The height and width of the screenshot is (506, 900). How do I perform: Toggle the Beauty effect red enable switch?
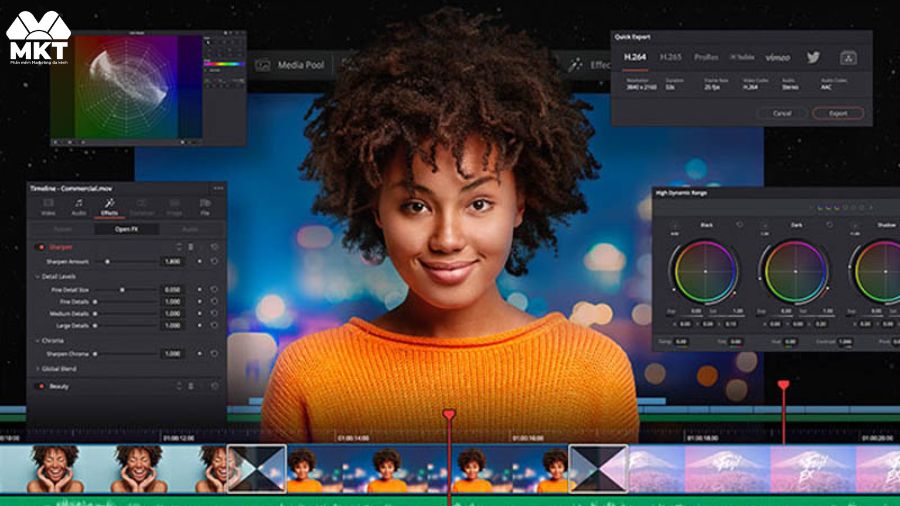pos(40,387)
